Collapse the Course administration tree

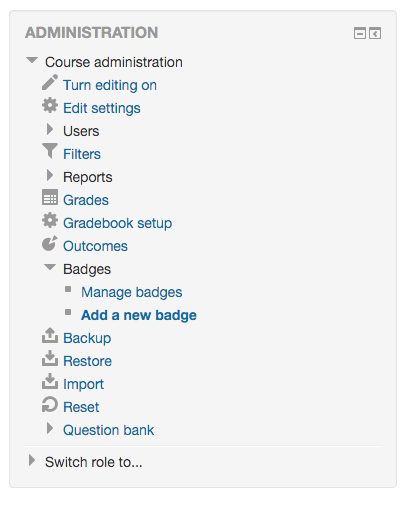32,60
